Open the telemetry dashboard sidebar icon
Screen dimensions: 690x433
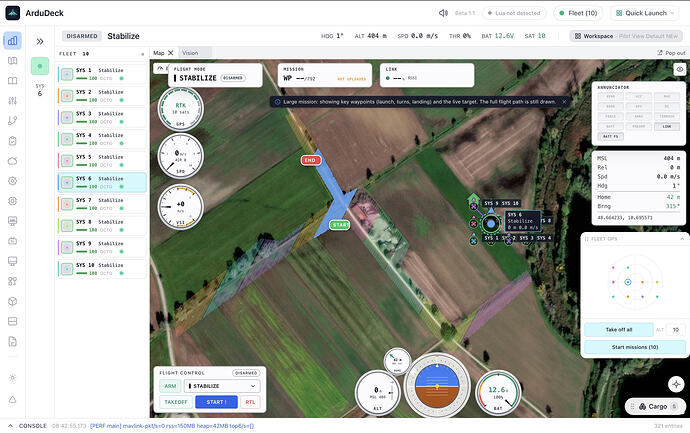12,40
